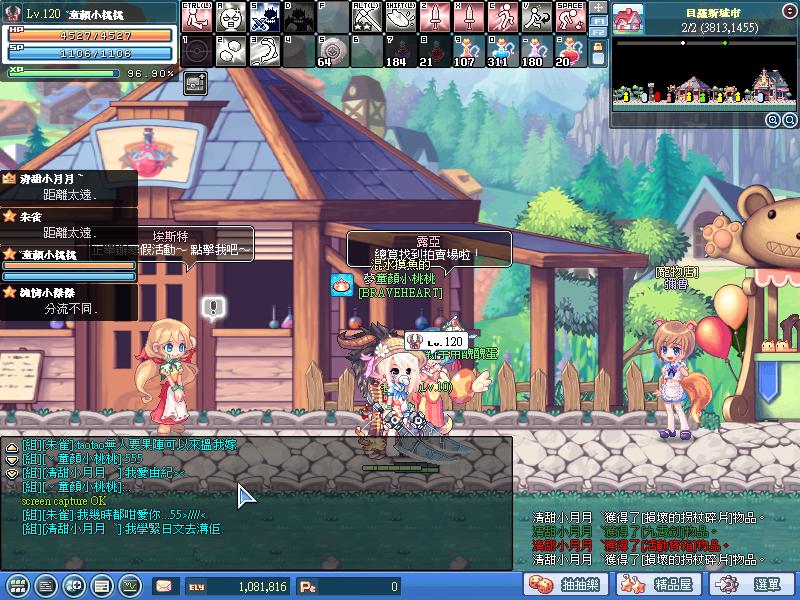Use the red potion with 21 count
The width and height of the screenshot is (800, 600).
[435, 51]
